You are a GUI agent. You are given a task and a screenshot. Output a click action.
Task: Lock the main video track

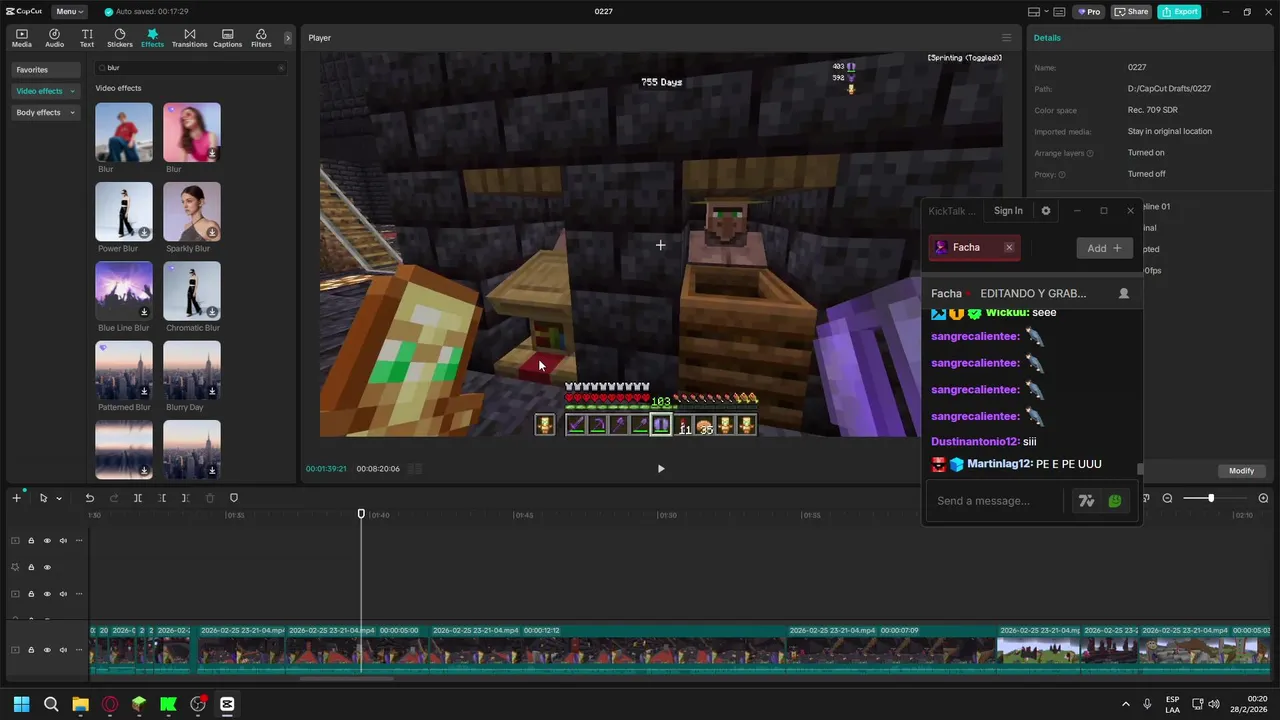31,650
